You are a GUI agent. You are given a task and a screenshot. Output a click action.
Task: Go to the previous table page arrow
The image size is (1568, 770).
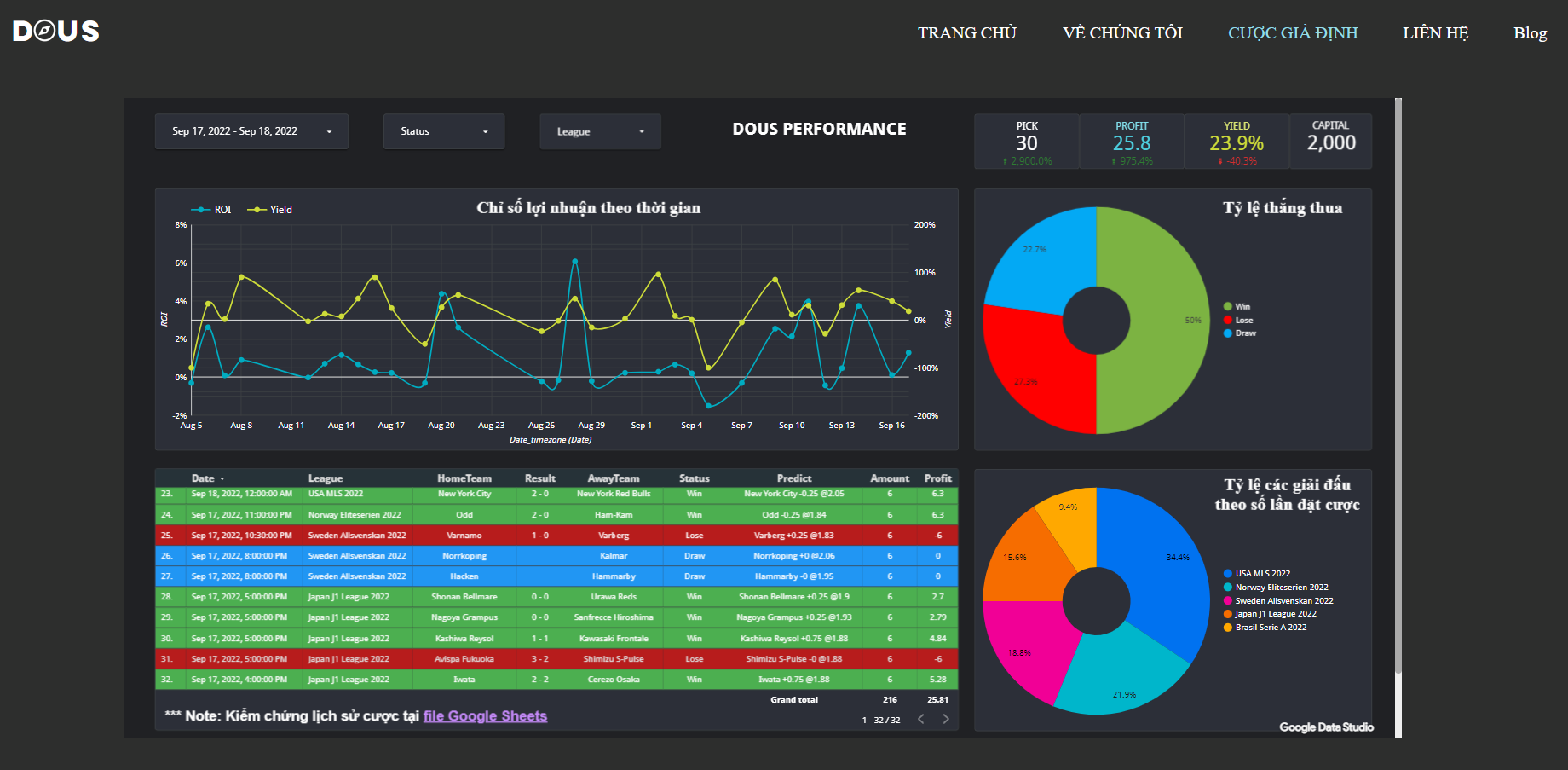(921, 719)
